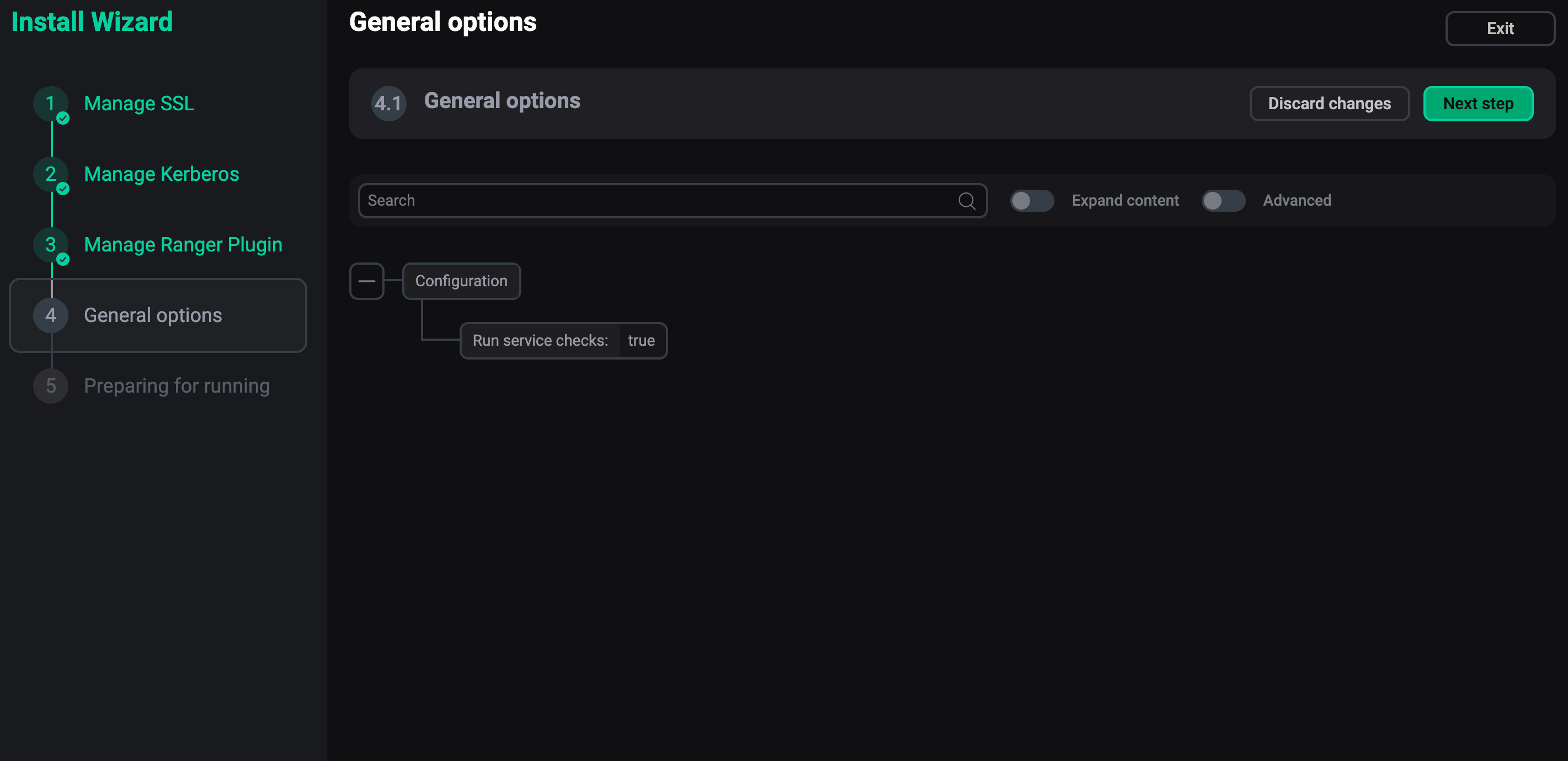This screenshot has width=1568, height=761.
Task: Click step 1 circle for Manage SSL
Action: [x=51, y=104]
